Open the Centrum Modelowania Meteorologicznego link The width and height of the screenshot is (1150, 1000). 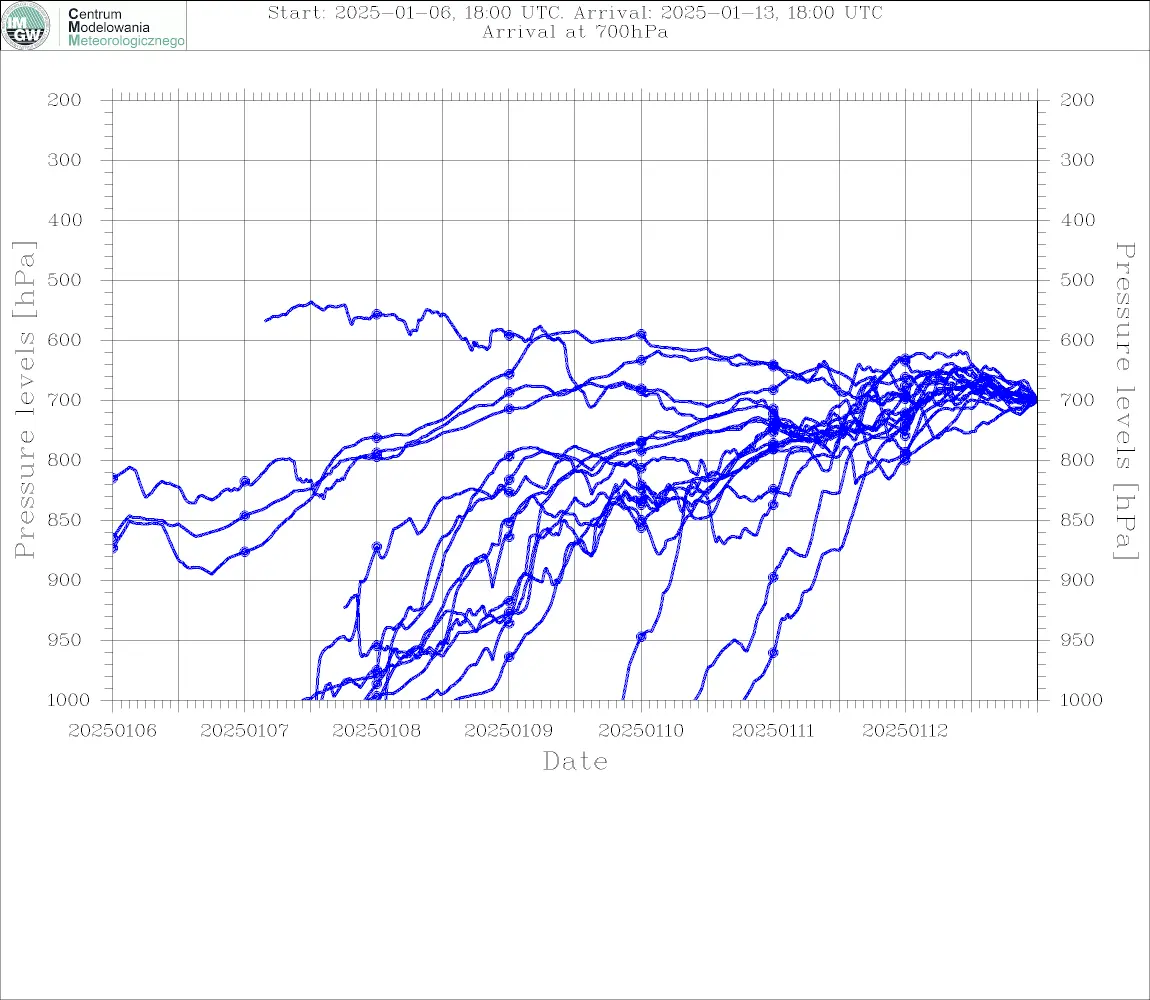(x=125, y=27)
